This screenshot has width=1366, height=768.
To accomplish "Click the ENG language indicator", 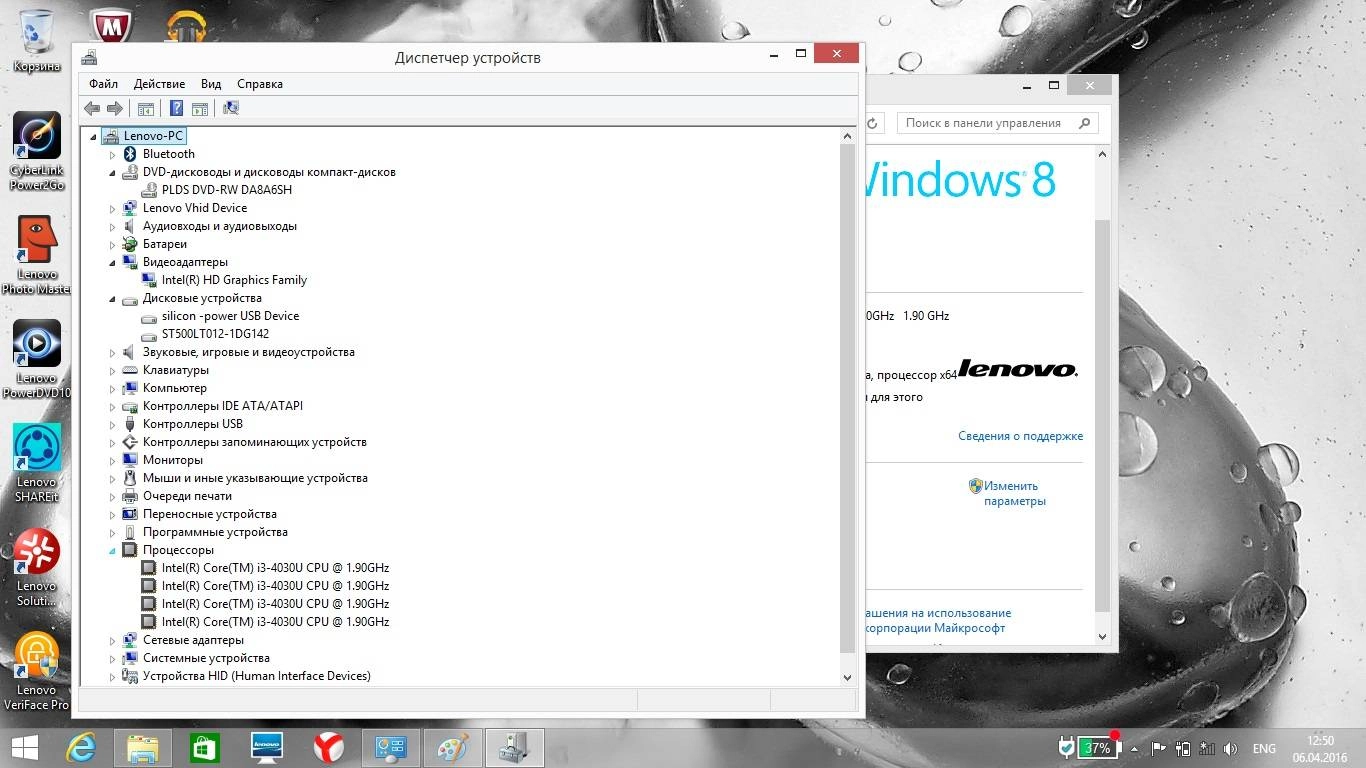I will [1264, 748].
